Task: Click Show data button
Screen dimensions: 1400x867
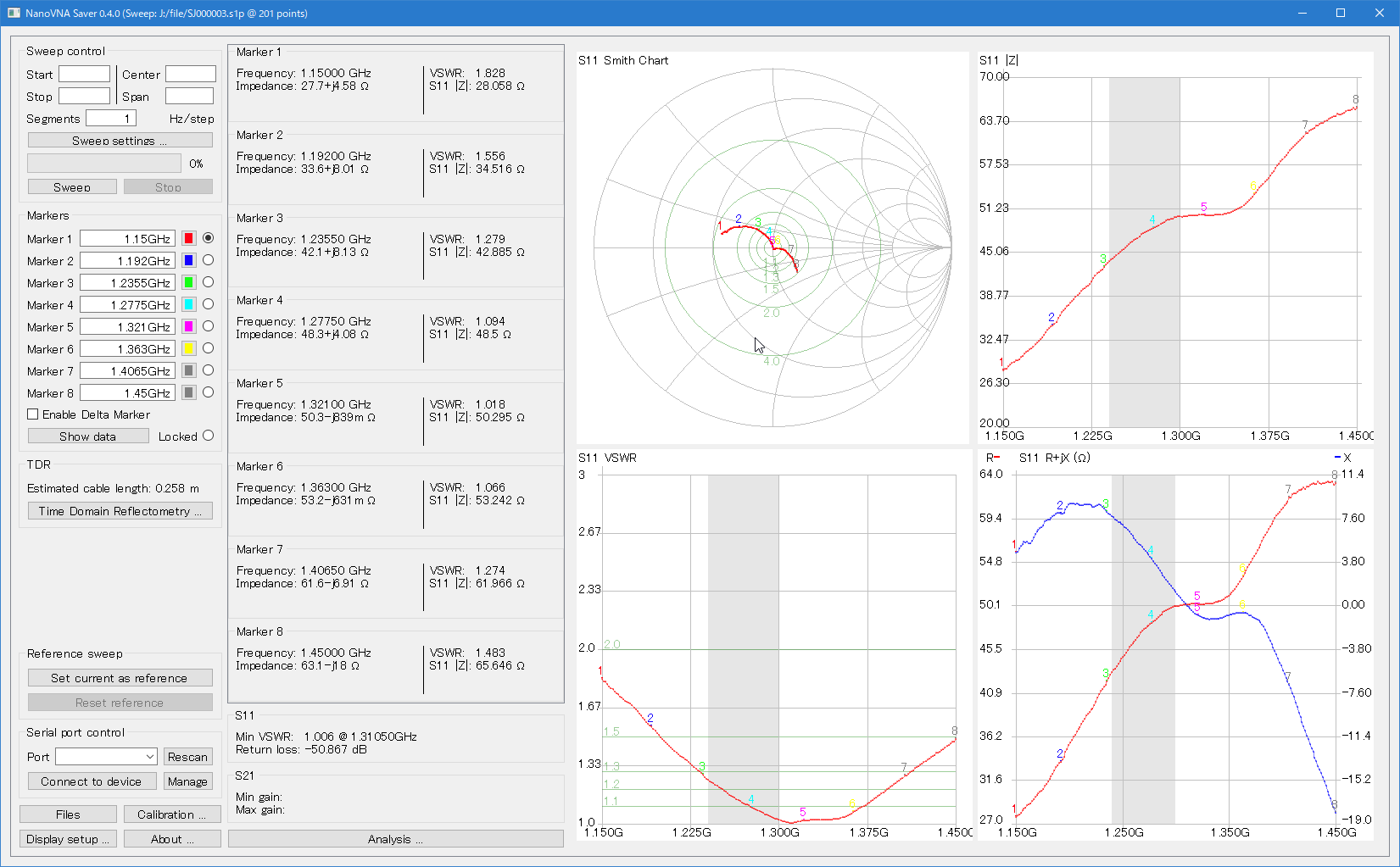Action: pos(88,436)
